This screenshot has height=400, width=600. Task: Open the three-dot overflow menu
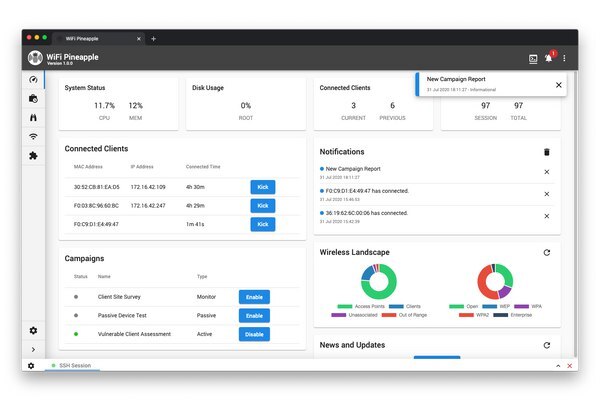tap(564, 58)
